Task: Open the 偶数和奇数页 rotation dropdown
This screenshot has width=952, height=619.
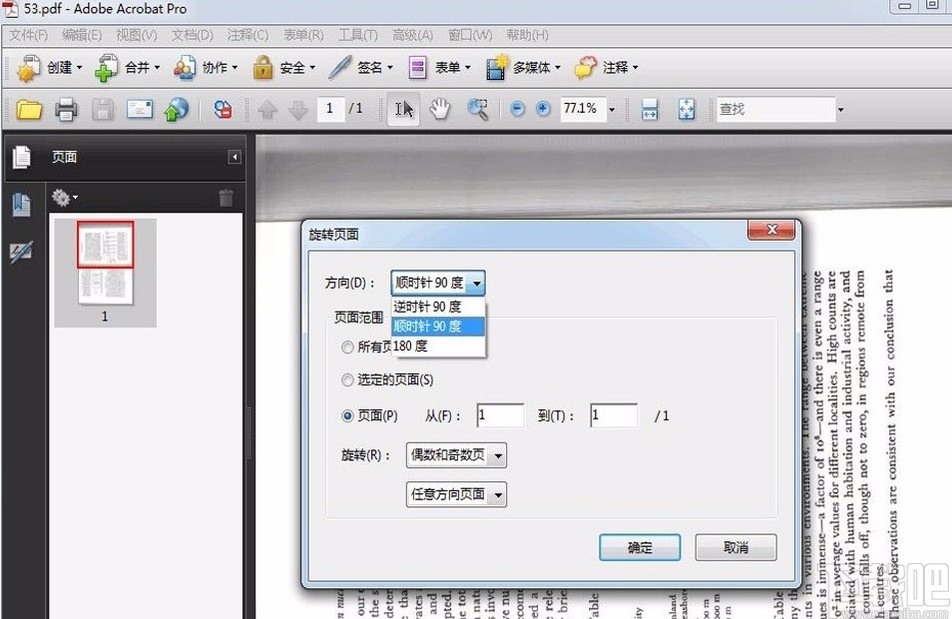Action: 456,455
